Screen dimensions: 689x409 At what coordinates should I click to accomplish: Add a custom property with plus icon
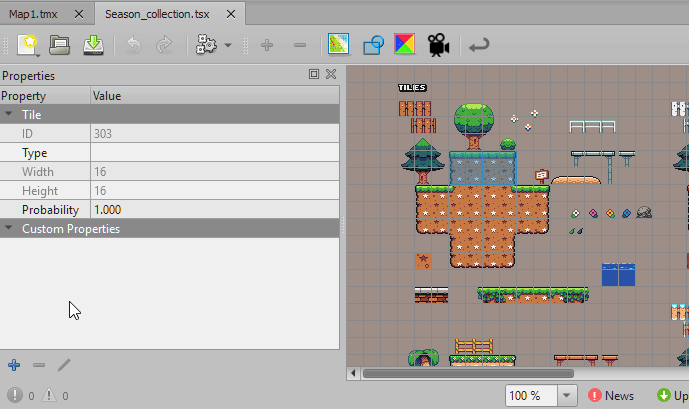click(13, 365)
